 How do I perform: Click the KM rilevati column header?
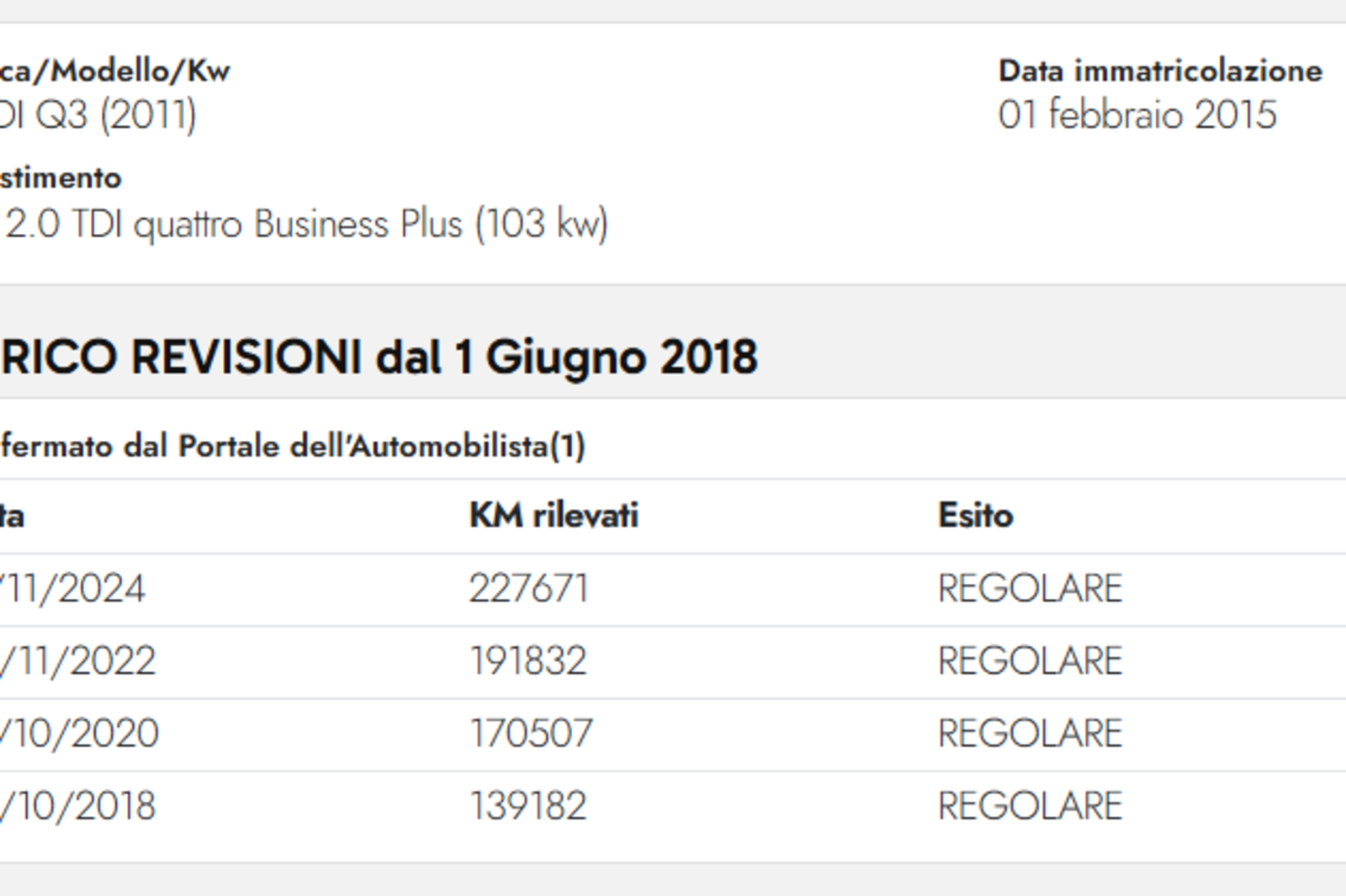pyautogui.click(x=554, y=515)
